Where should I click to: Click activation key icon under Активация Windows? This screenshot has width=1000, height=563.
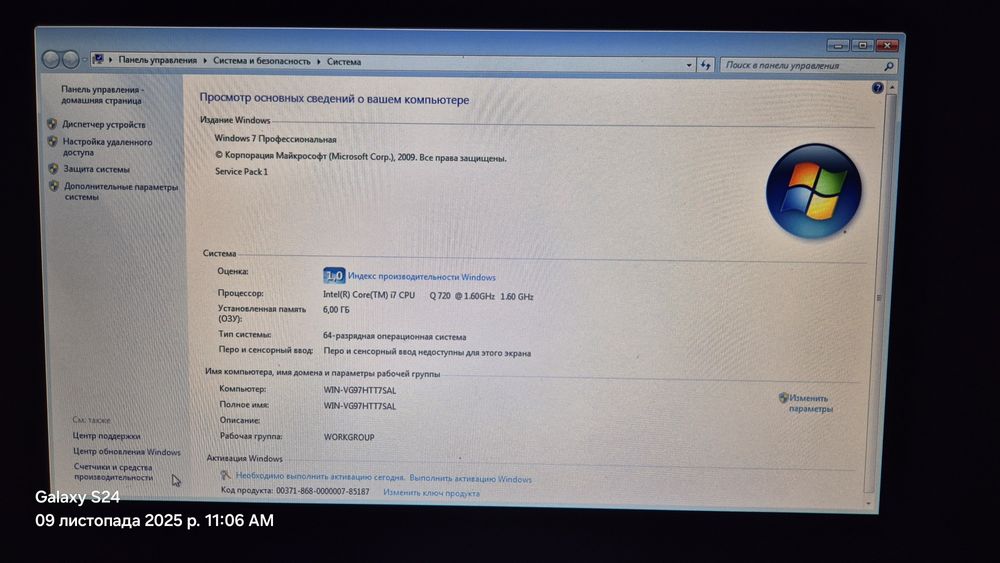[x=225, y=475]
